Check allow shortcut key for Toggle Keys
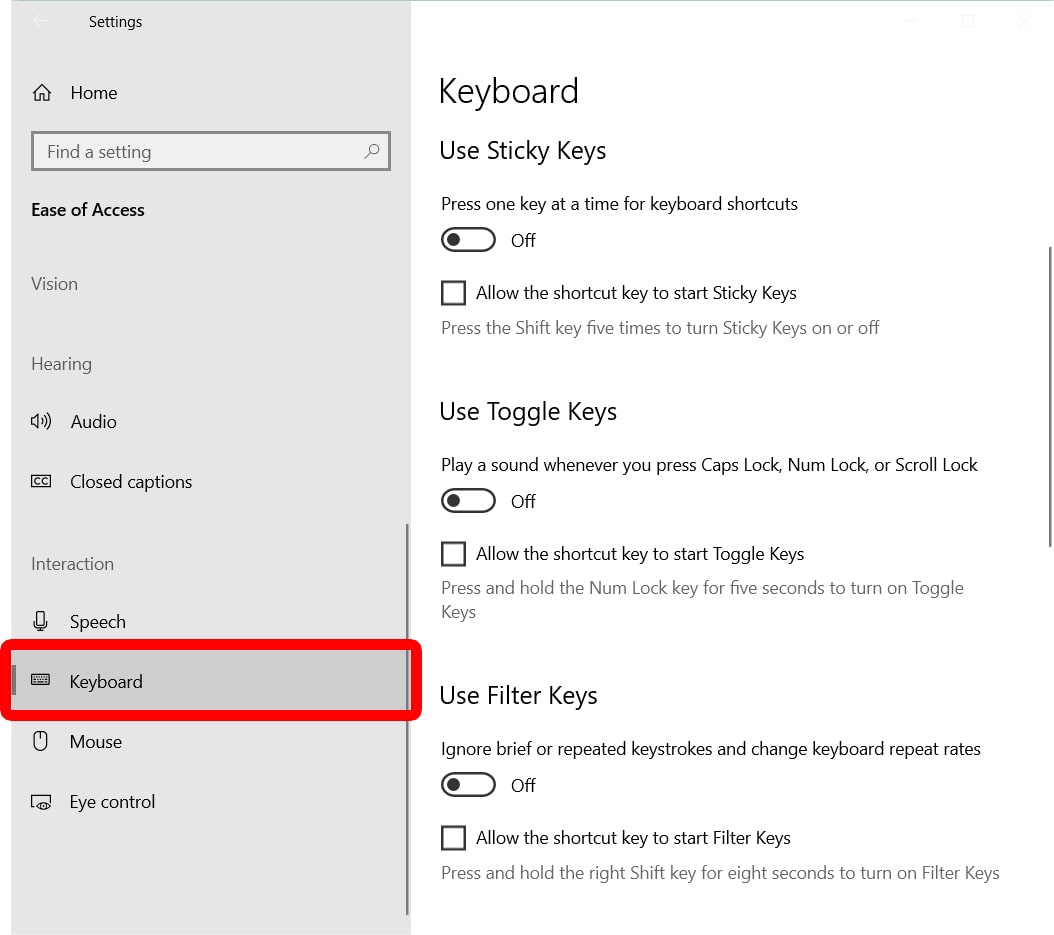The image size is (1054, 935). click(x=453, y=553)
